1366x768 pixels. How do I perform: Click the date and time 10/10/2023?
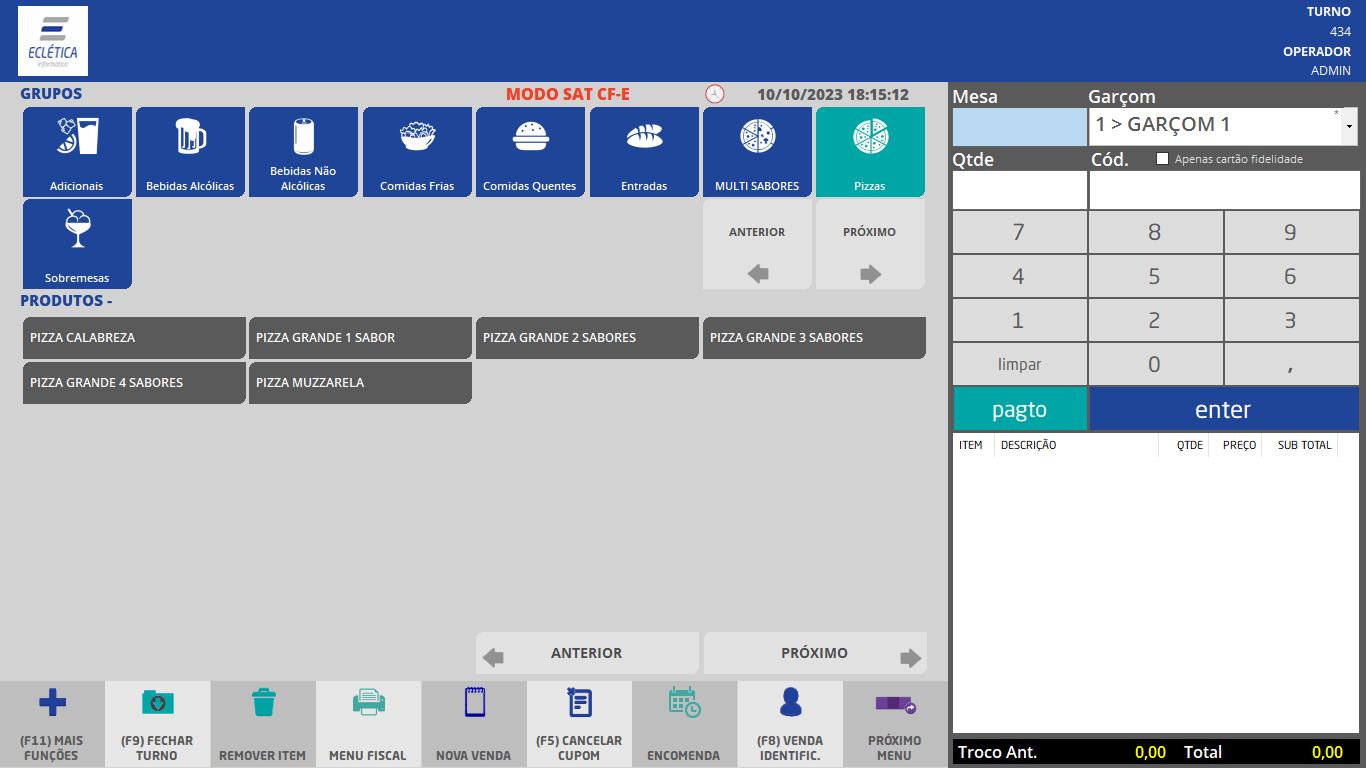click(x=833, y=94)
